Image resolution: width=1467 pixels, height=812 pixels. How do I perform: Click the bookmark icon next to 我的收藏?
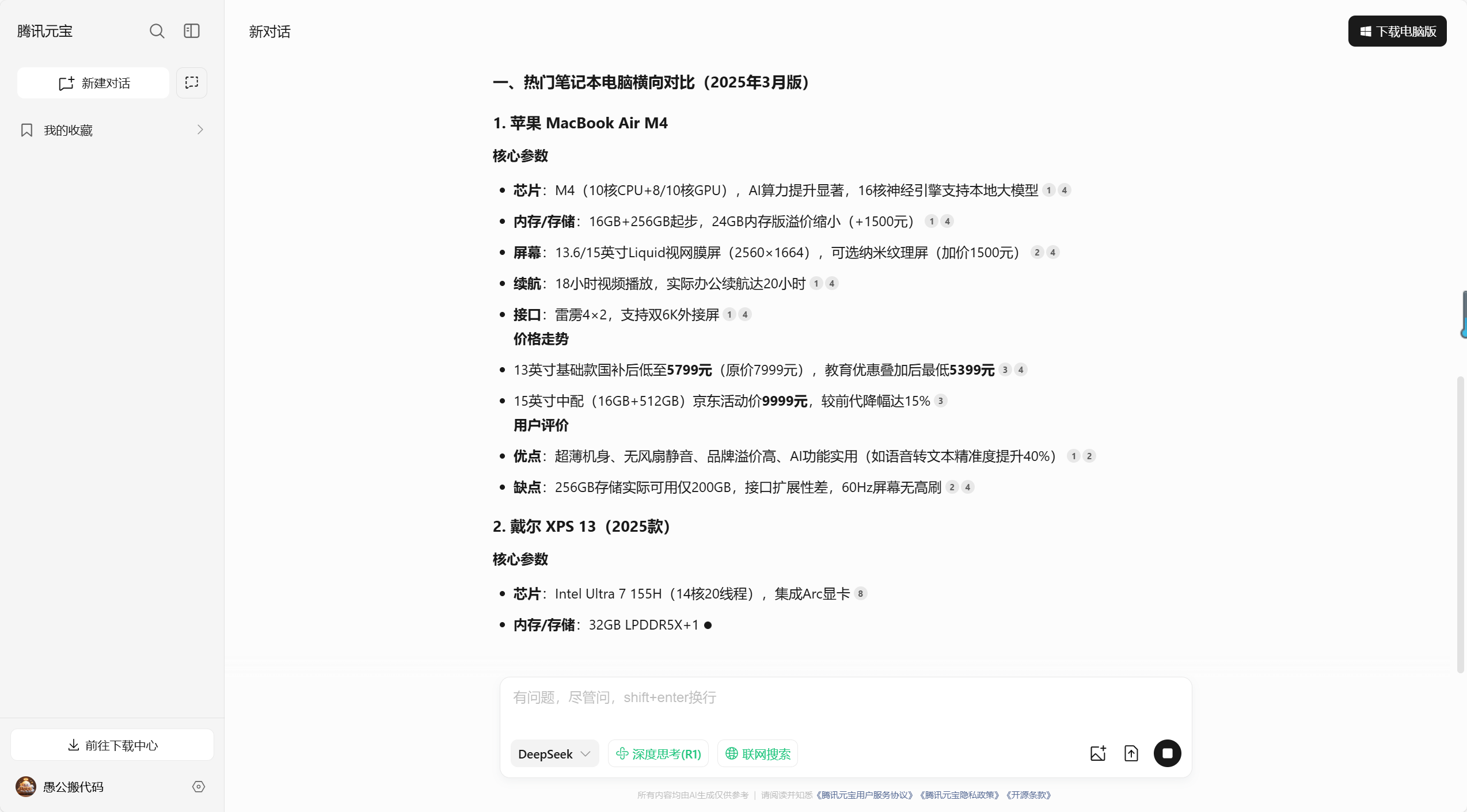(x=26, y=129)
